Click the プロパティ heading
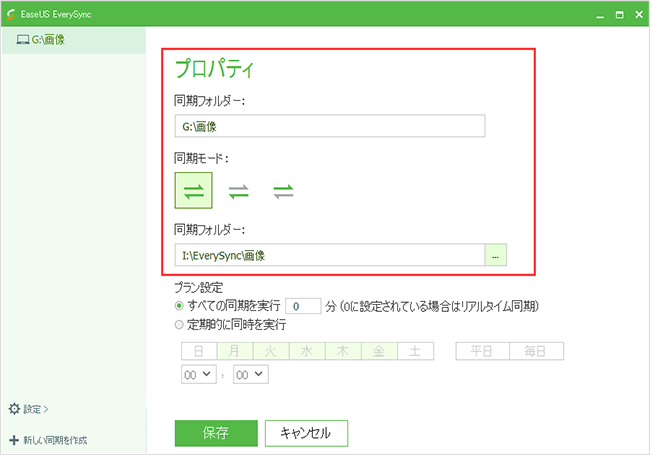 click(214, 68)
